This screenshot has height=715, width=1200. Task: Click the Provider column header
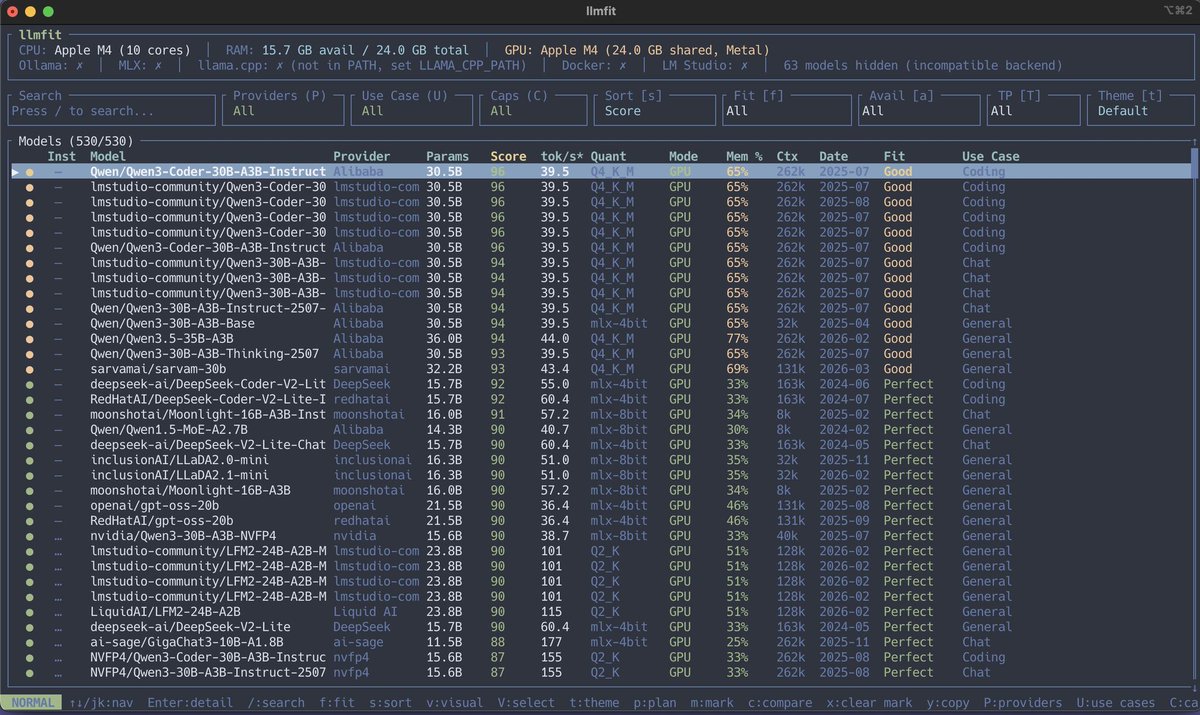point(362,156)
